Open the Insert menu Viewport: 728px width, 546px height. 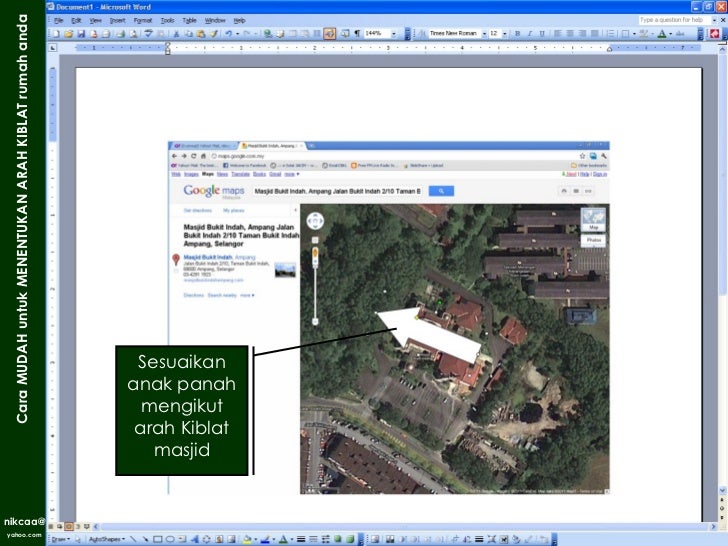[x=115, y=20]
